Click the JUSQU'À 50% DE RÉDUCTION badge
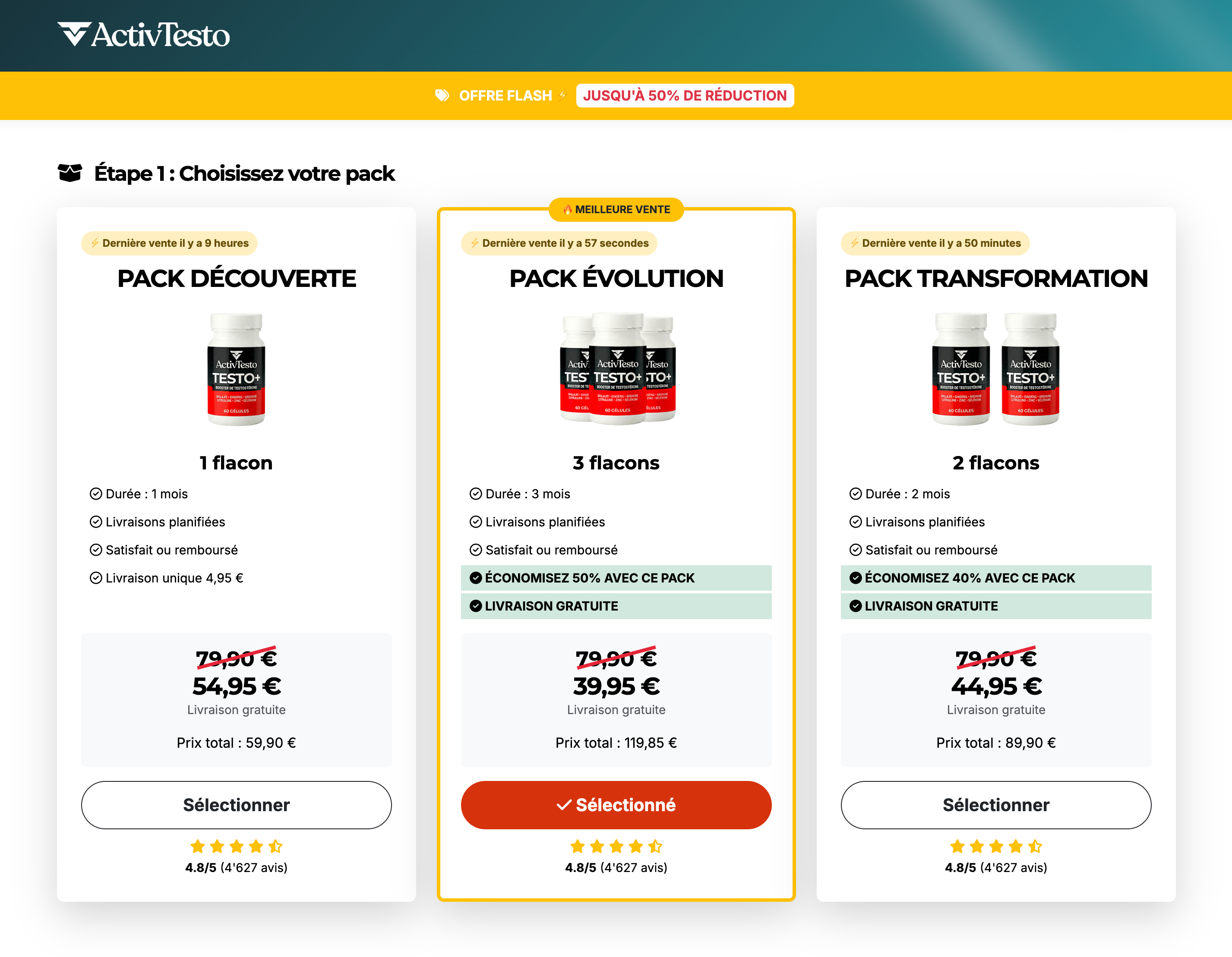The height and width of the screenshot is (957, 1232). [685, 95]
